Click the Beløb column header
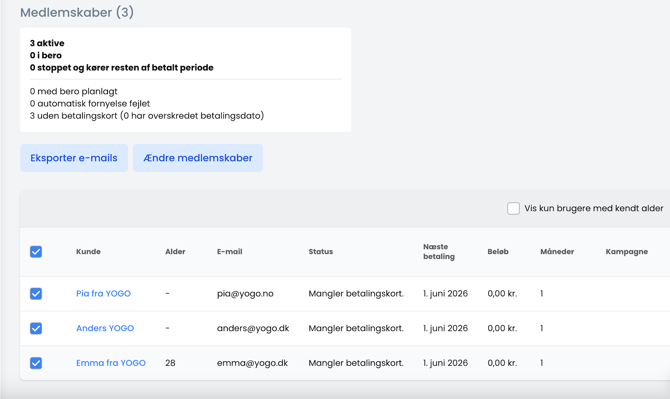Image resolution: width=670 pixels, height=399 pixels. point(498,252)
